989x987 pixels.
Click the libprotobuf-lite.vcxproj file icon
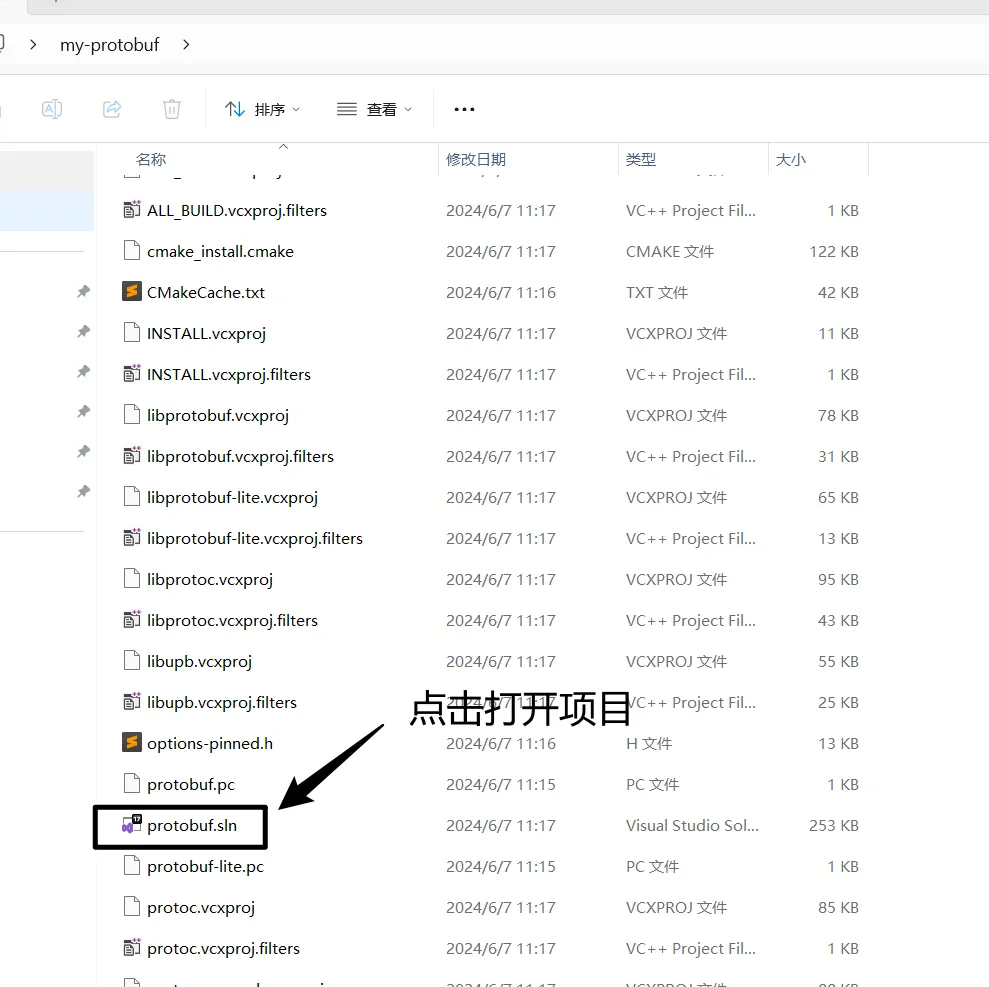click(132, 496)
